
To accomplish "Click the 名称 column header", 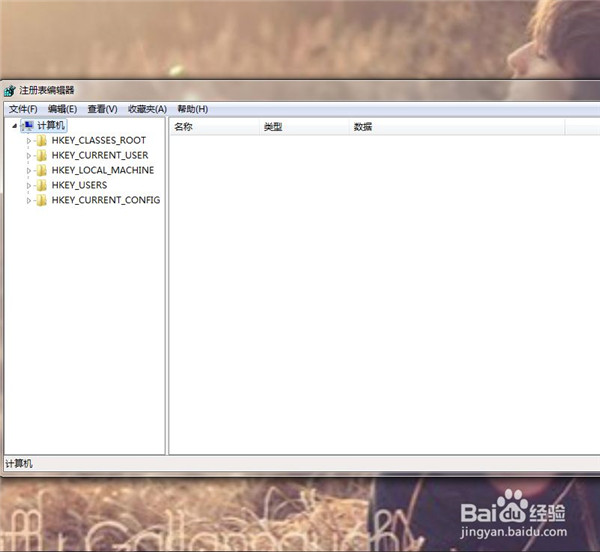I will coord(184,127).
